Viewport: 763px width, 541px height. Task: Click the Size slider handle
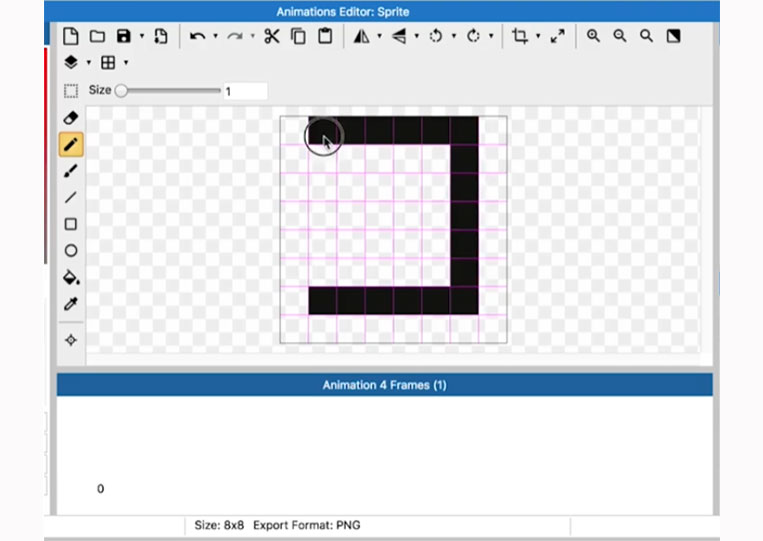(x=121, y=90)
